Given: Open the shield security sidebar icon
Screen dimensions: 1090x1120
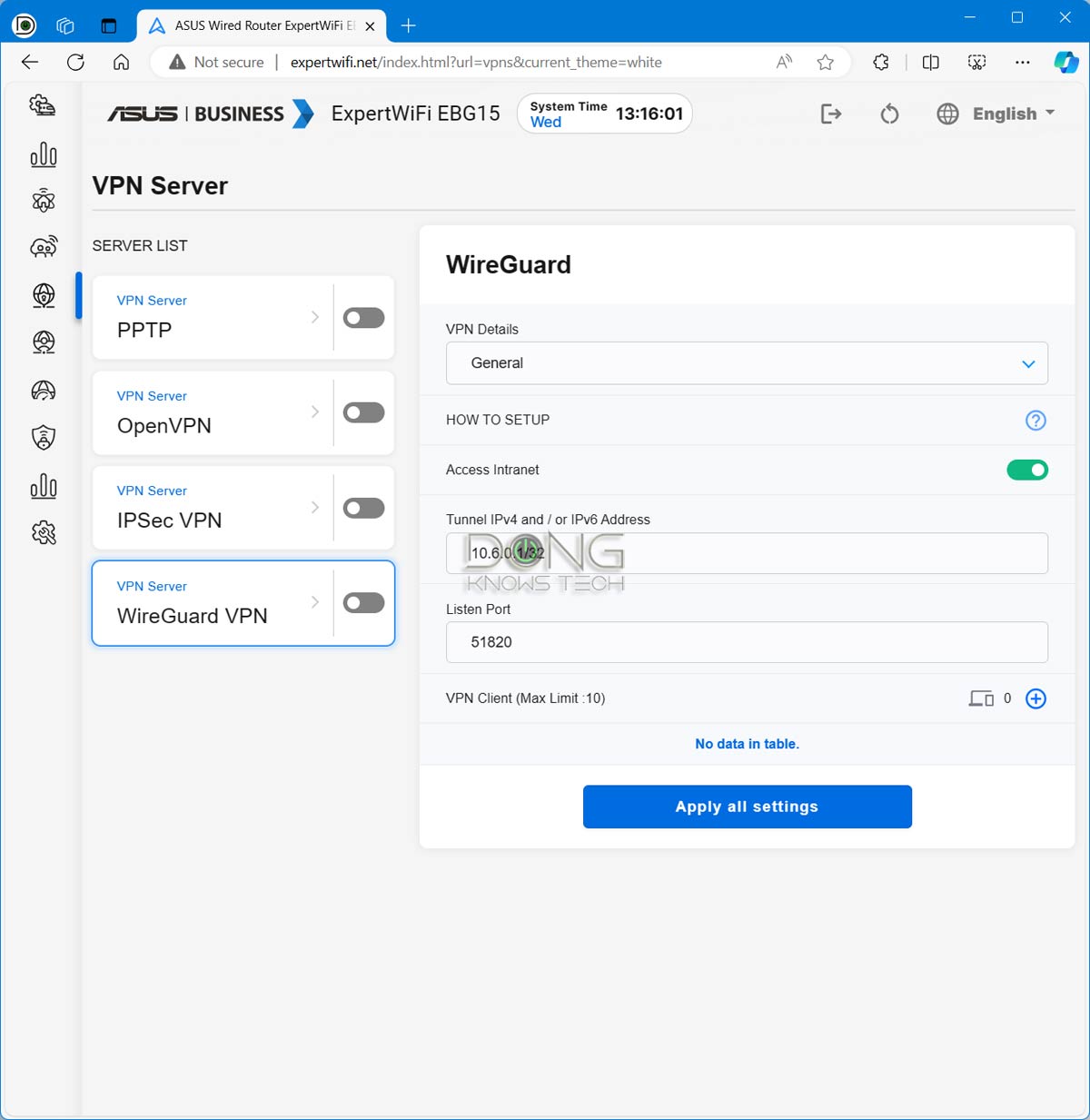Looking at the screenshot, I should click(43, 438).
